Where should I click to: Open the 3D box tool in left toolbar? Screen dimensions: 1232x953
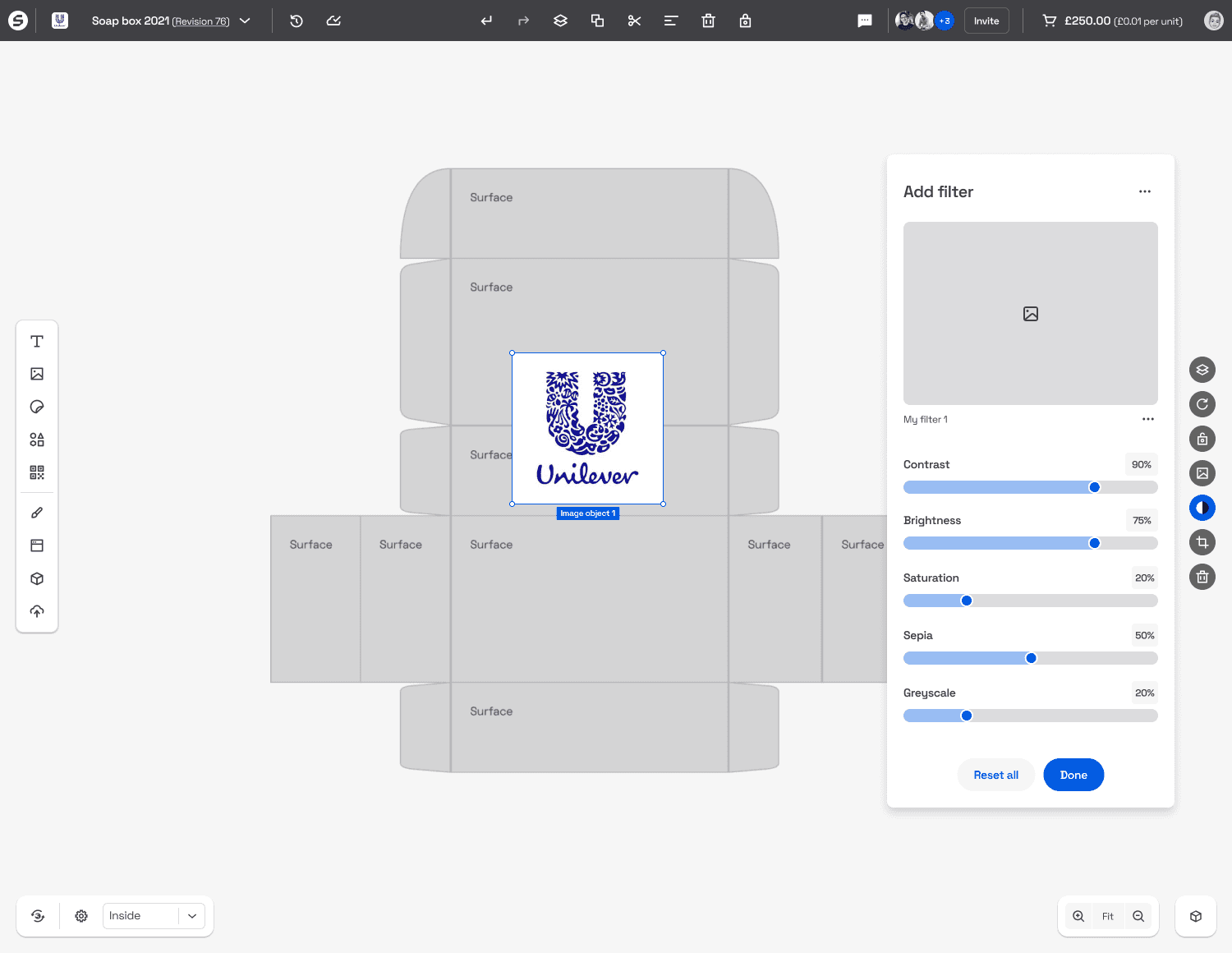[x=37, y=578]
